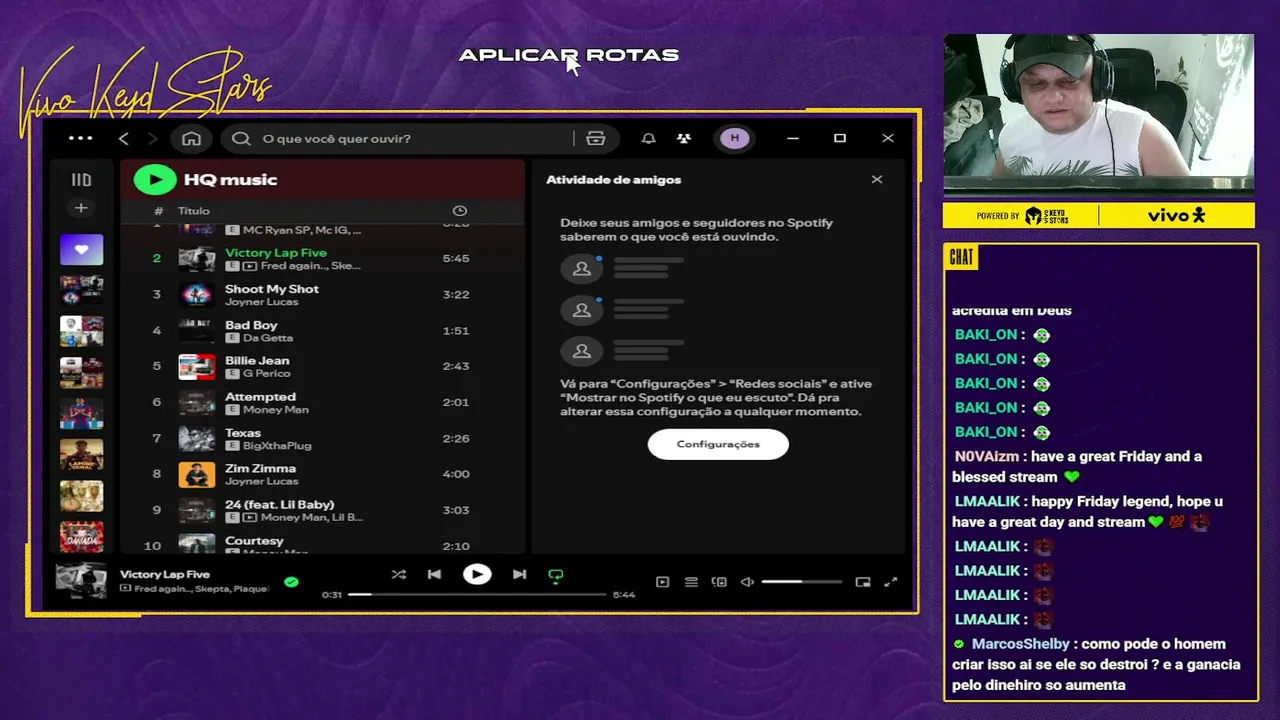Go forward with the right arrow
This screenshot has width=1280, height=720.
click(x=152, y=139)
